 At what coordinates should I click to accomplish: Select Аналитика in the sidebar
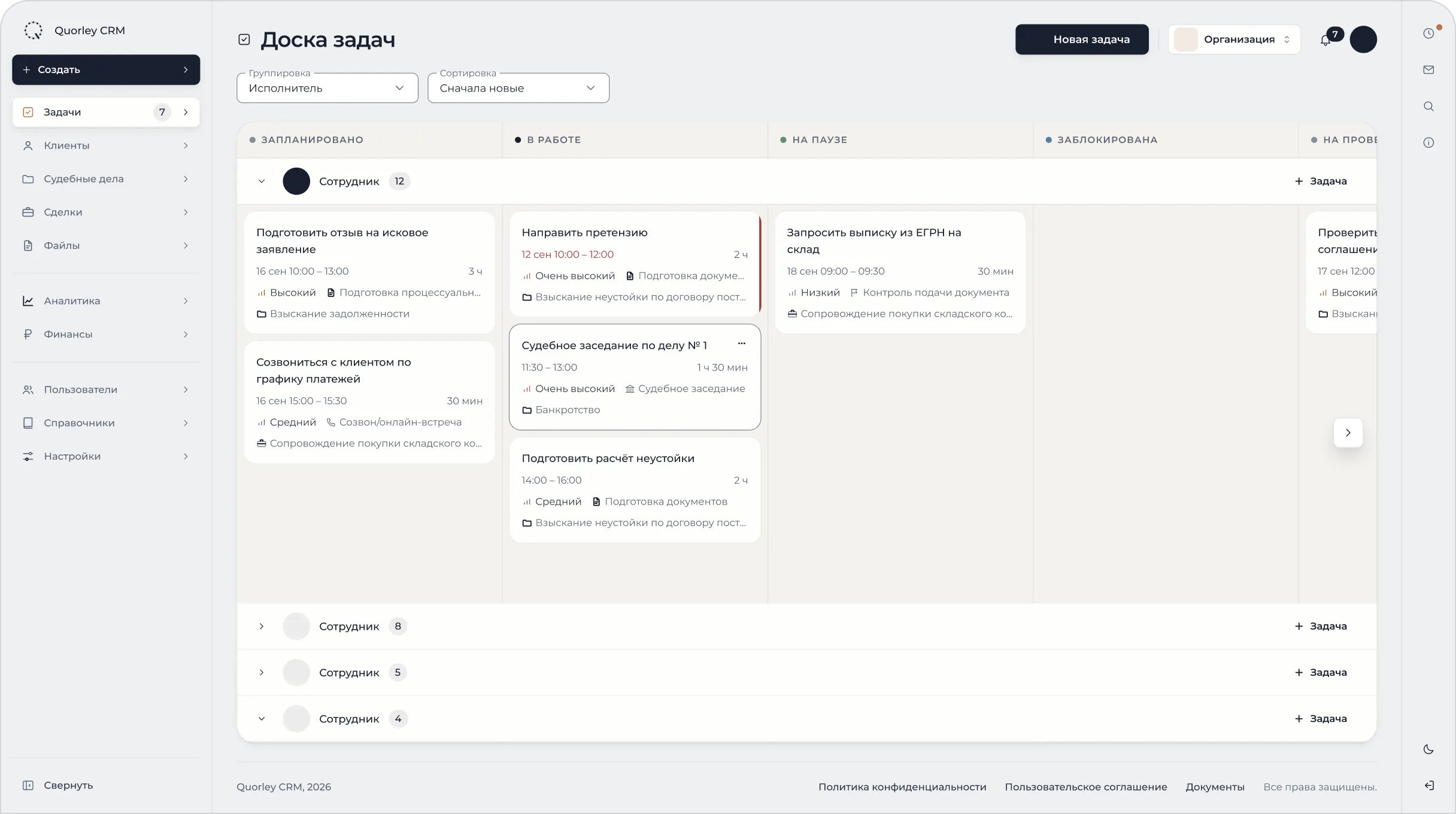[x=106, y=301]
